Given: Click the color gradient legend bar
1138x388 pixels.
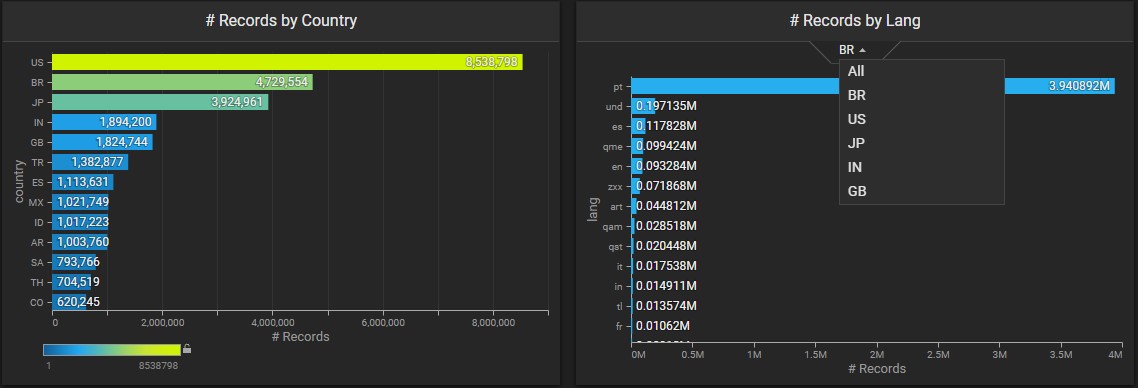Looking at the screenshot, I should click(112, 350).
